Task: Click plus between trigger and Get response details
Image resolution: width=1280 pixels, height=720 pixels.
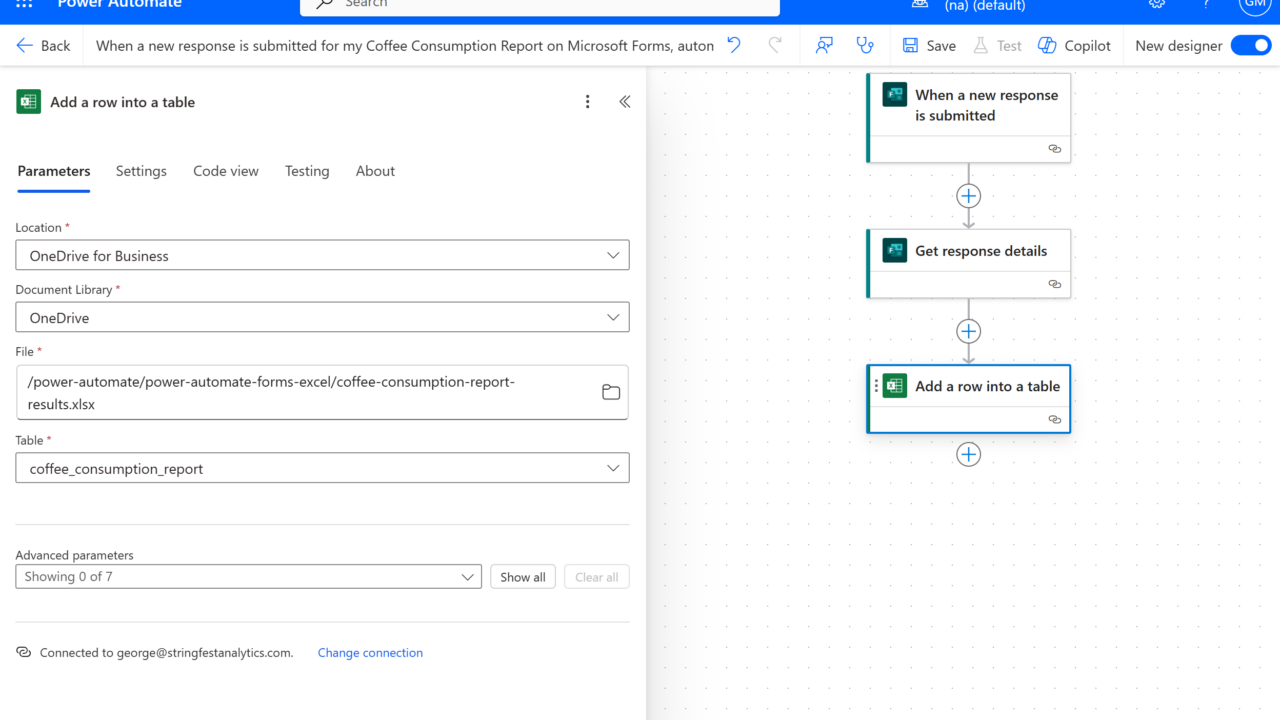Action: tap(968, 196)
